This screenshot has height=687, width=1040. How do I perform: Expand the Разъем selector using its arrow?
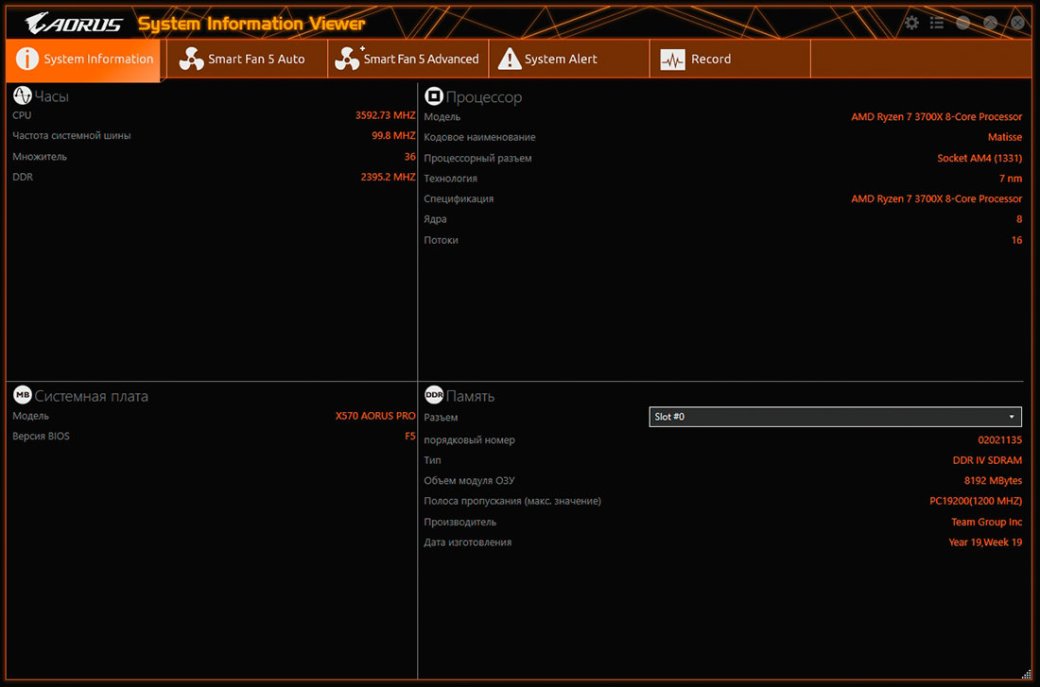1011,417
